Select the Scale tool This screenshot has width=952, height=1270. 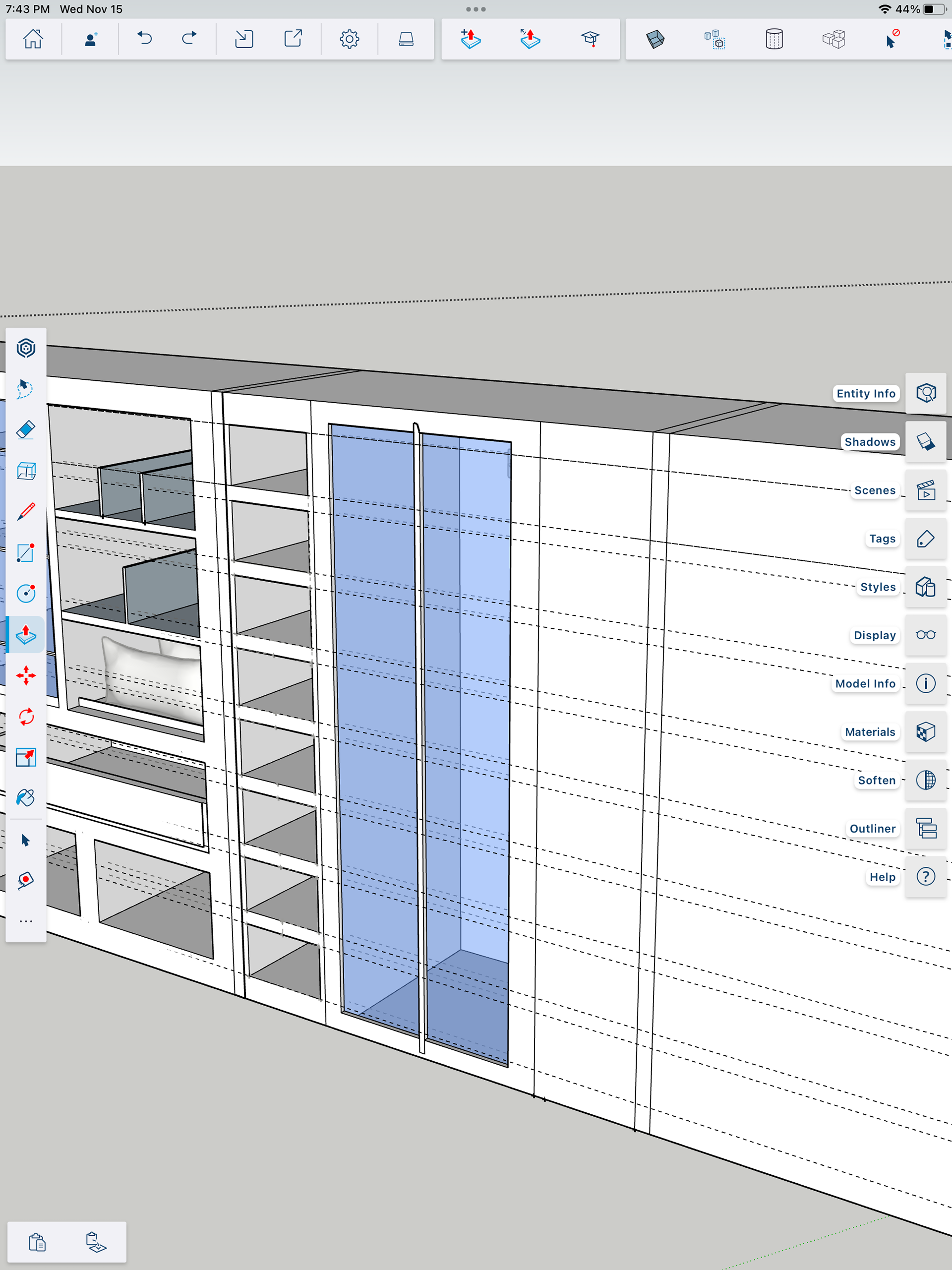pyautogui.click(x=26, y=757)
